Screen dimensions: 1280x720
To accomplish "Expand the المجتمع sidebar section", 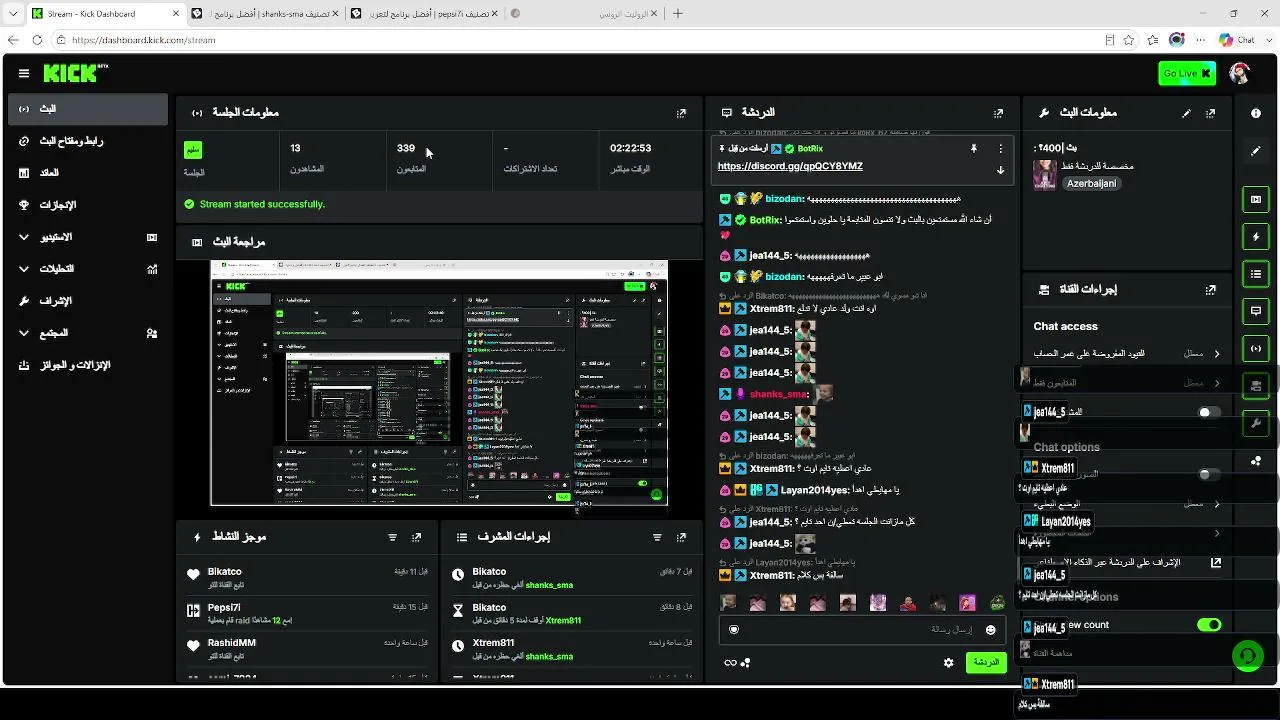I will [88, 333].
